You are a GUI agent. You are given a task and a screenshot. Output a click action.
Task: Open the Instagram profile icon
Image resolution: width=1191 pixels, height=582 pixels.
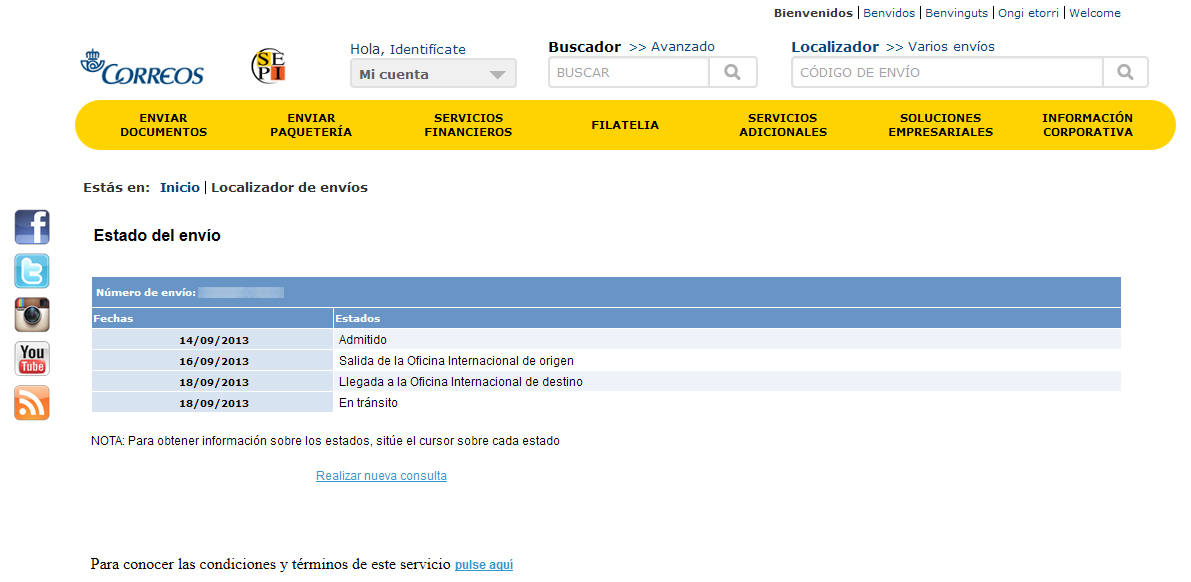[x=31, y=315]
